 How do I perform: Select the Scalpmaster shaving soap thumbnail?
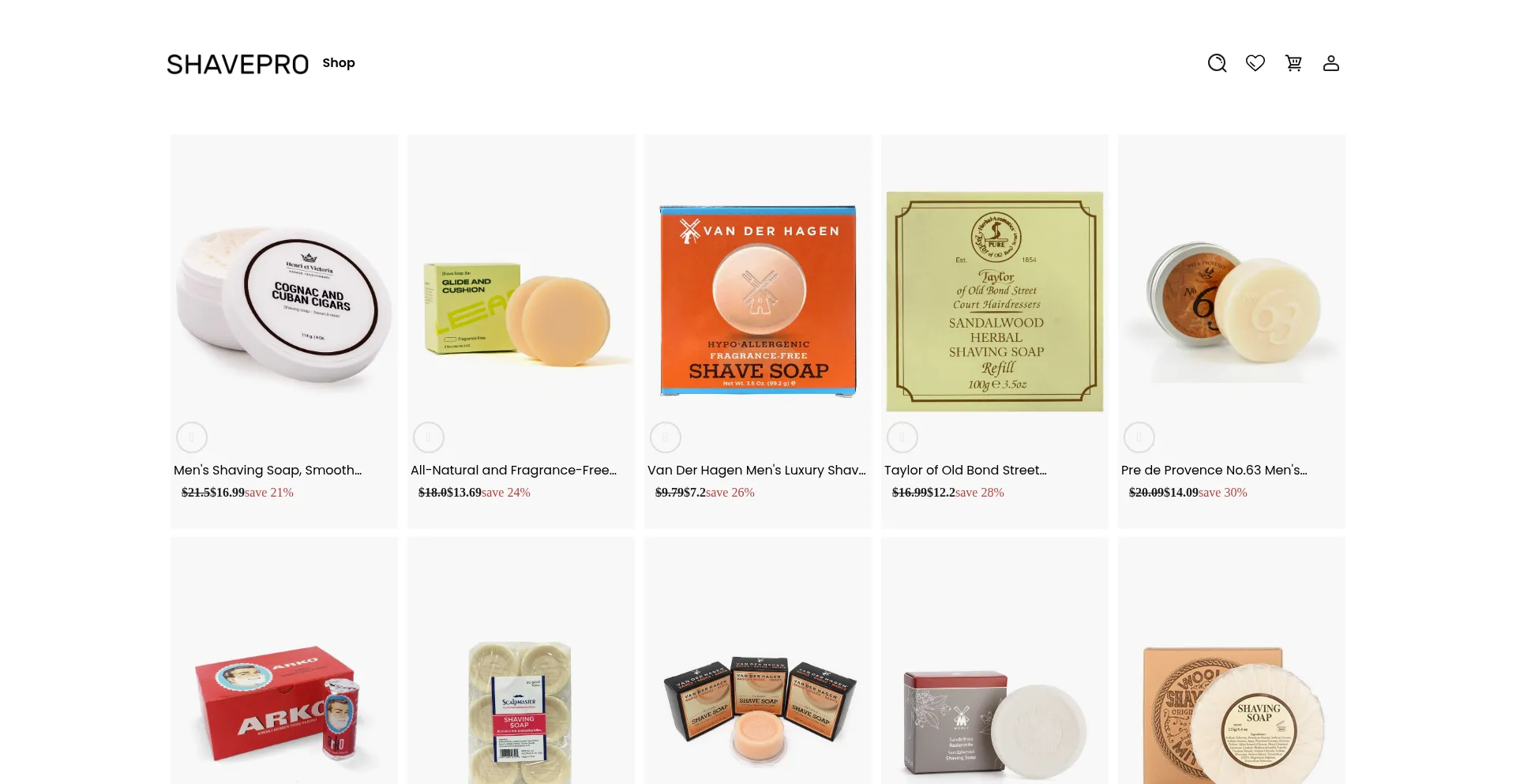tap(520, 712)
